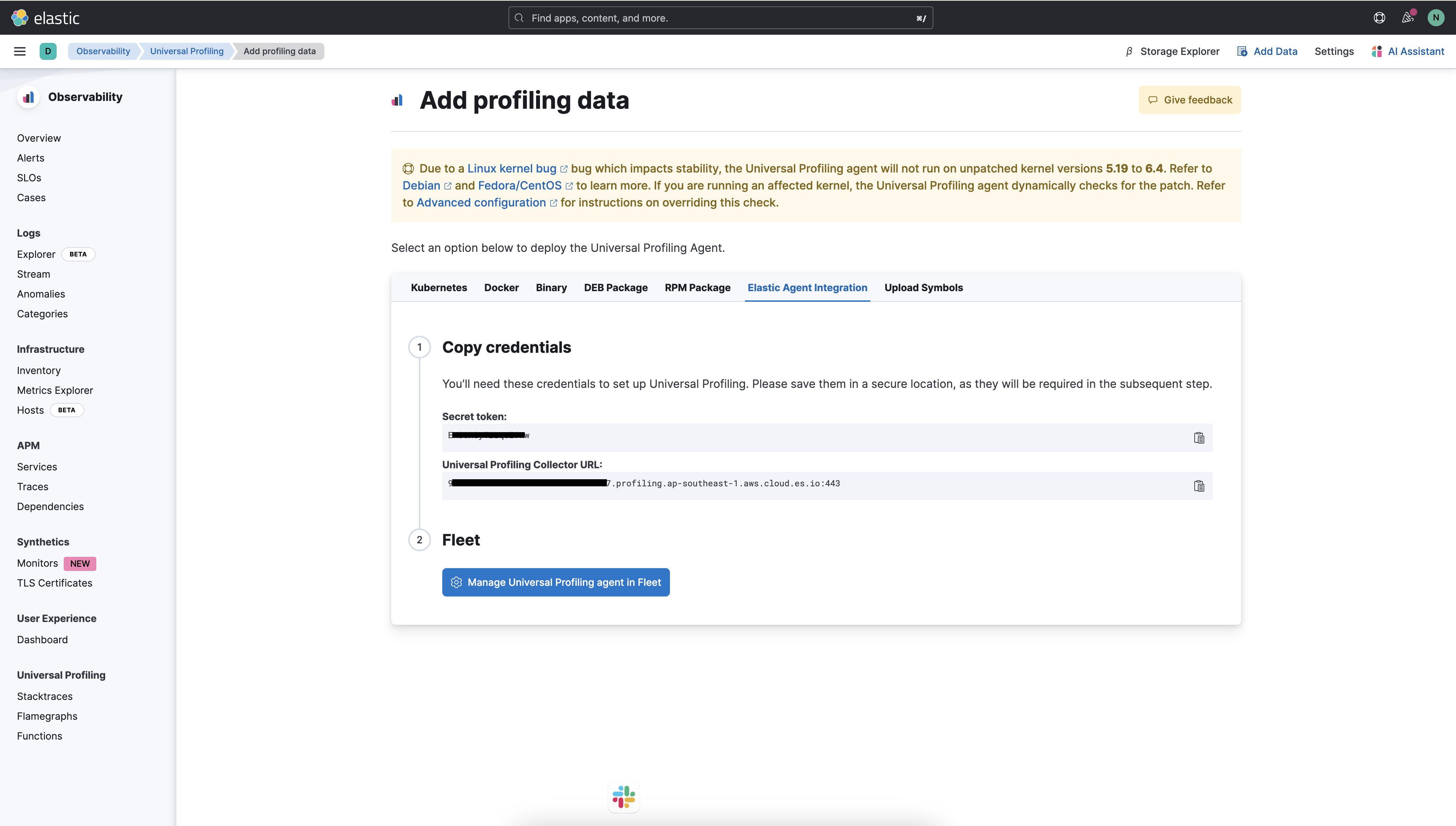Image resolution: width=1456 pixels, height=826 pixels.
Task: Open the Advanced configuration link
Action: click(x=480, y=203)
